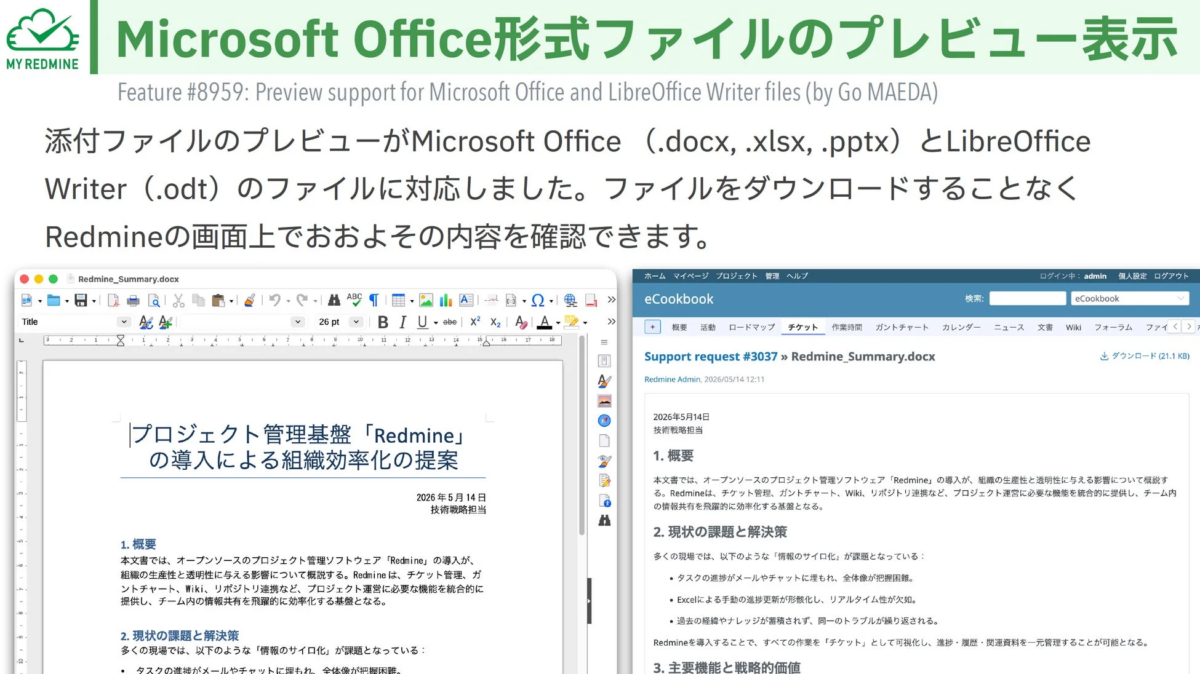
Task: Open Find & Replace binoculars in top toolbar
Action: click(334, 299)
